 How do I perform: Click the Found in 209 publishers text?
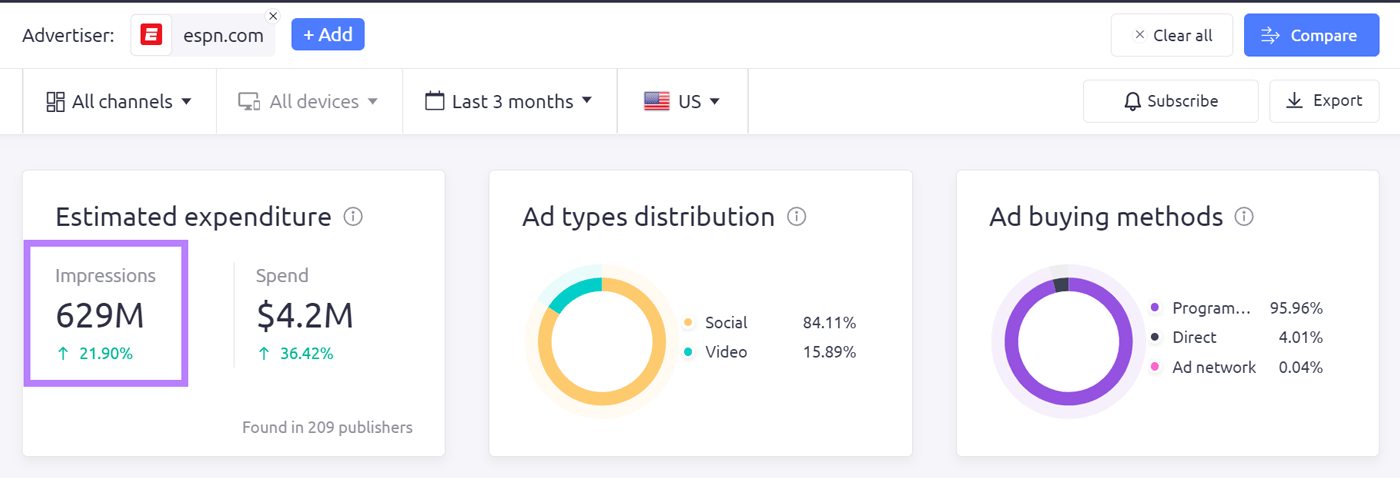tap(327, 427)
